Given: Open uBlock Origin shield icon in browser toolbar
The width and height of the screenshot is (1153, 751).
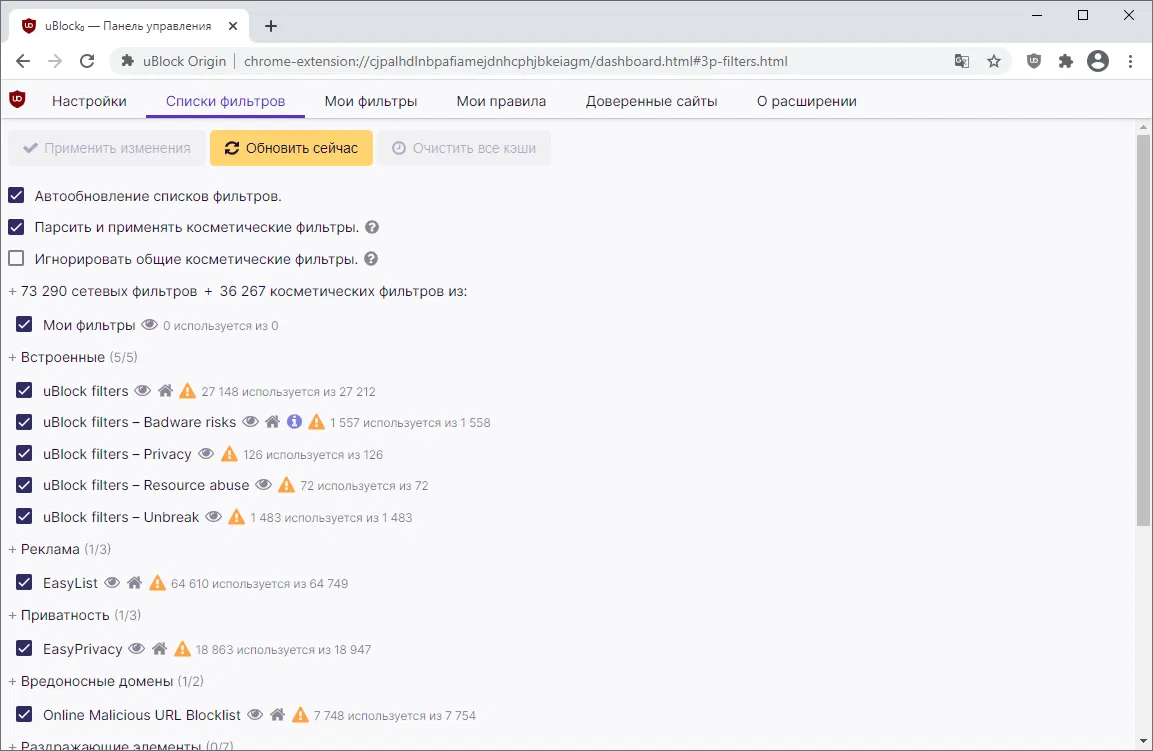Looking at the screenshot, I should [x=1034, y=62].
